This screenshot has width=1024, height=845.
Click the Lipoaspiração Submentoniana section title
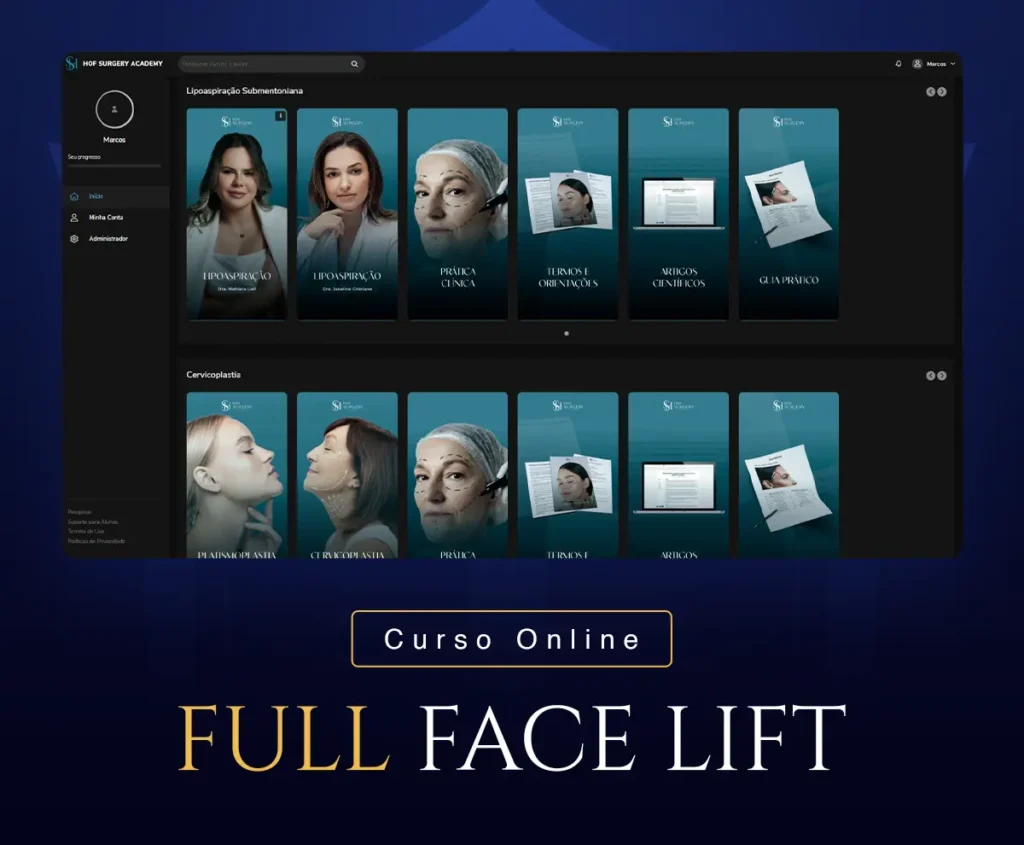244,91
